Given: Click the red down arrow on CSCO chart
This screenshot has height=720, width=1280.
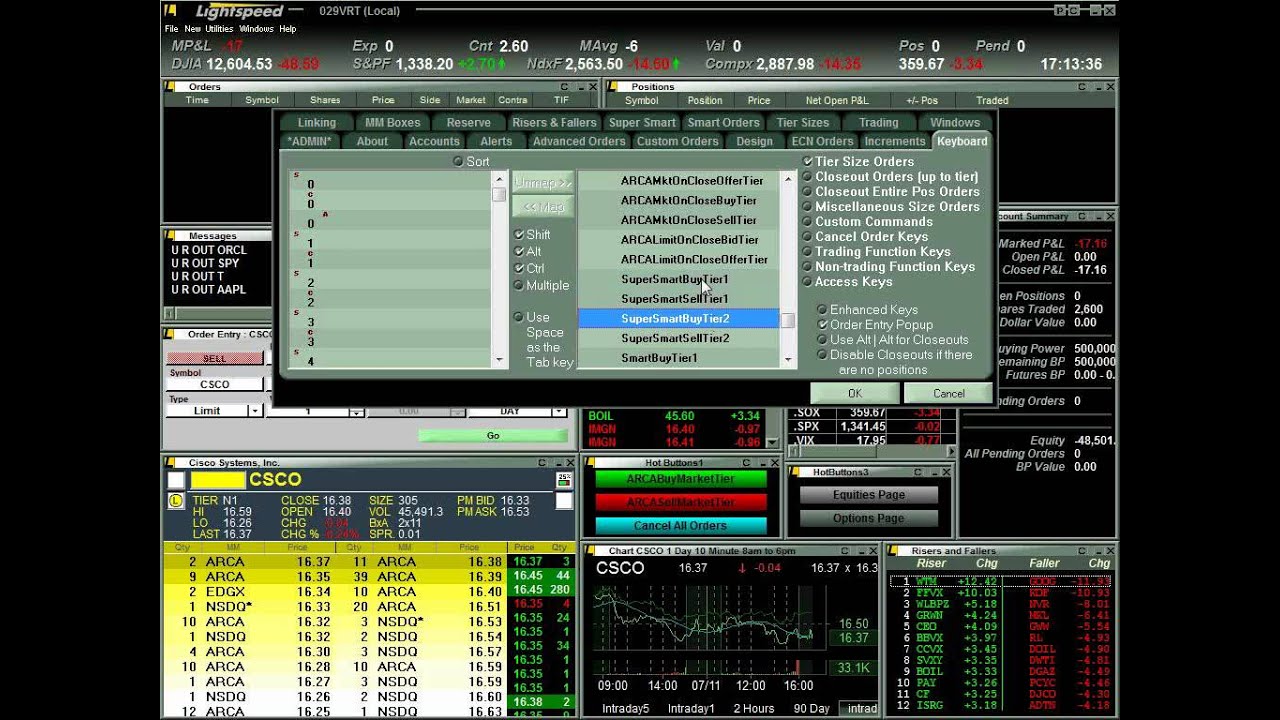Looking at the screenshot, I should point(742,568).
